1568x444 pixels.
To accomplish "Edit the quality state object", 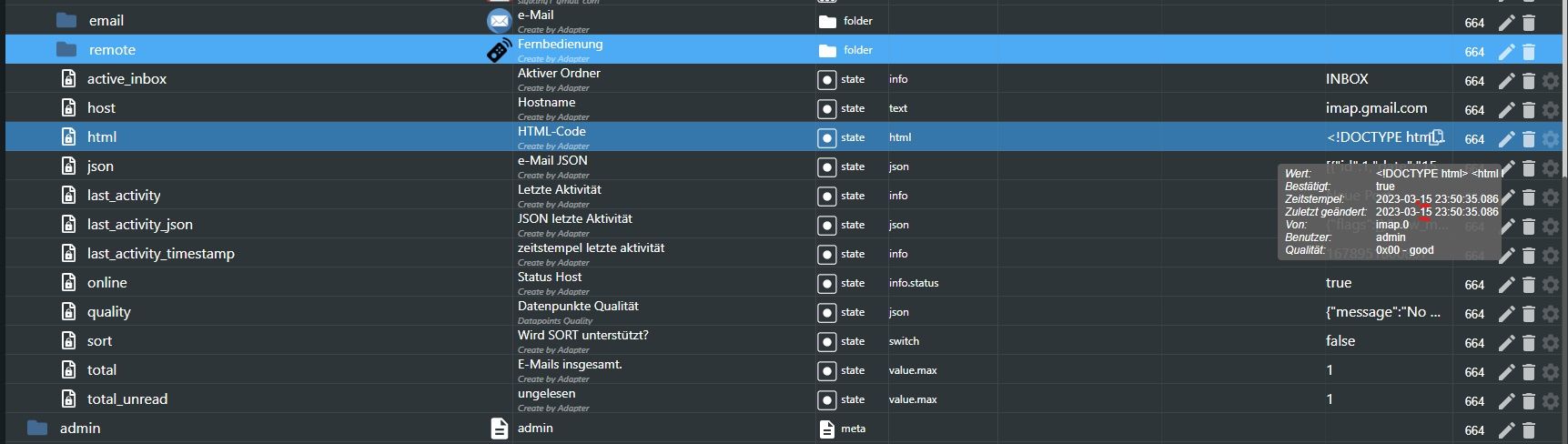I will click(1507, 314).
